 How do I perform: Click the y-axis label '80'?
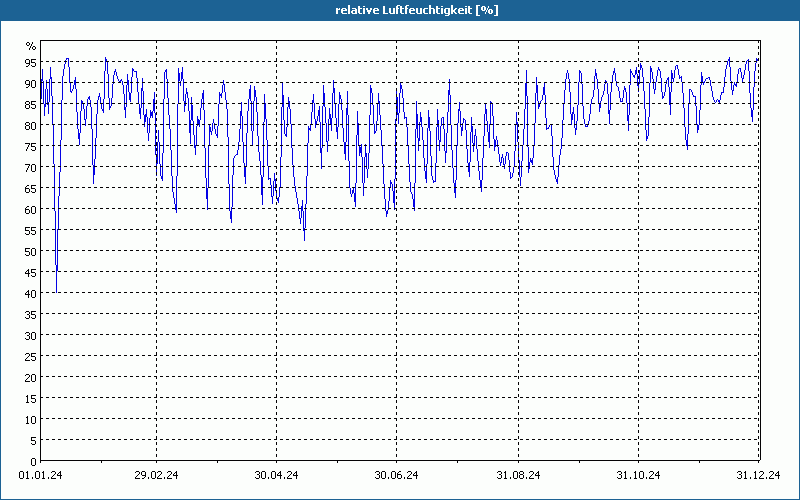point(31,126)
